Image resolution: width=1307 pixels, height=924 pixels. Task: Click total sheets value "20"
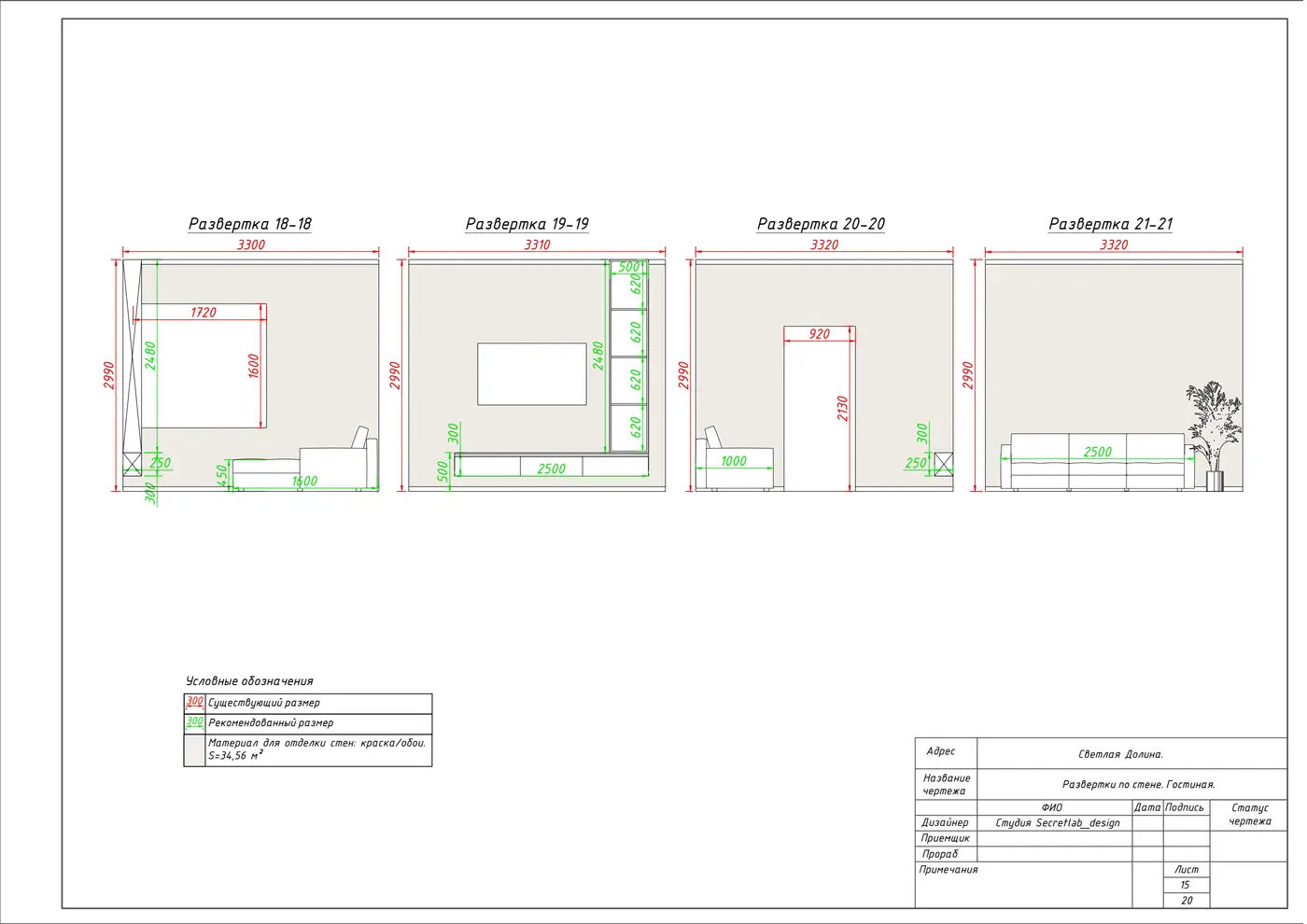pos(1187,901)
